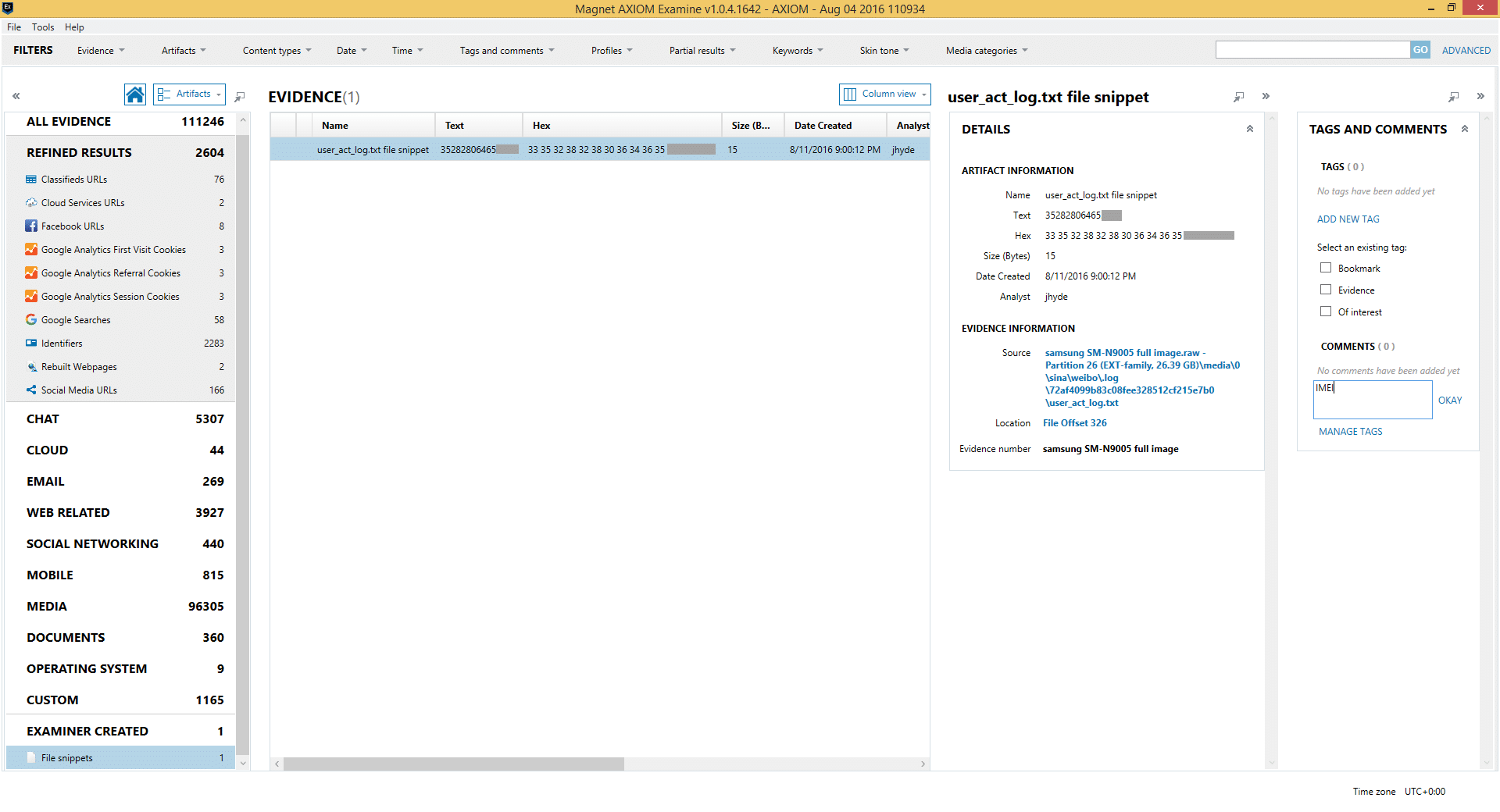Click OKAY to save the comment
The width and height of the screenshot is (1500, 812).
click(x=1450, y=401)
